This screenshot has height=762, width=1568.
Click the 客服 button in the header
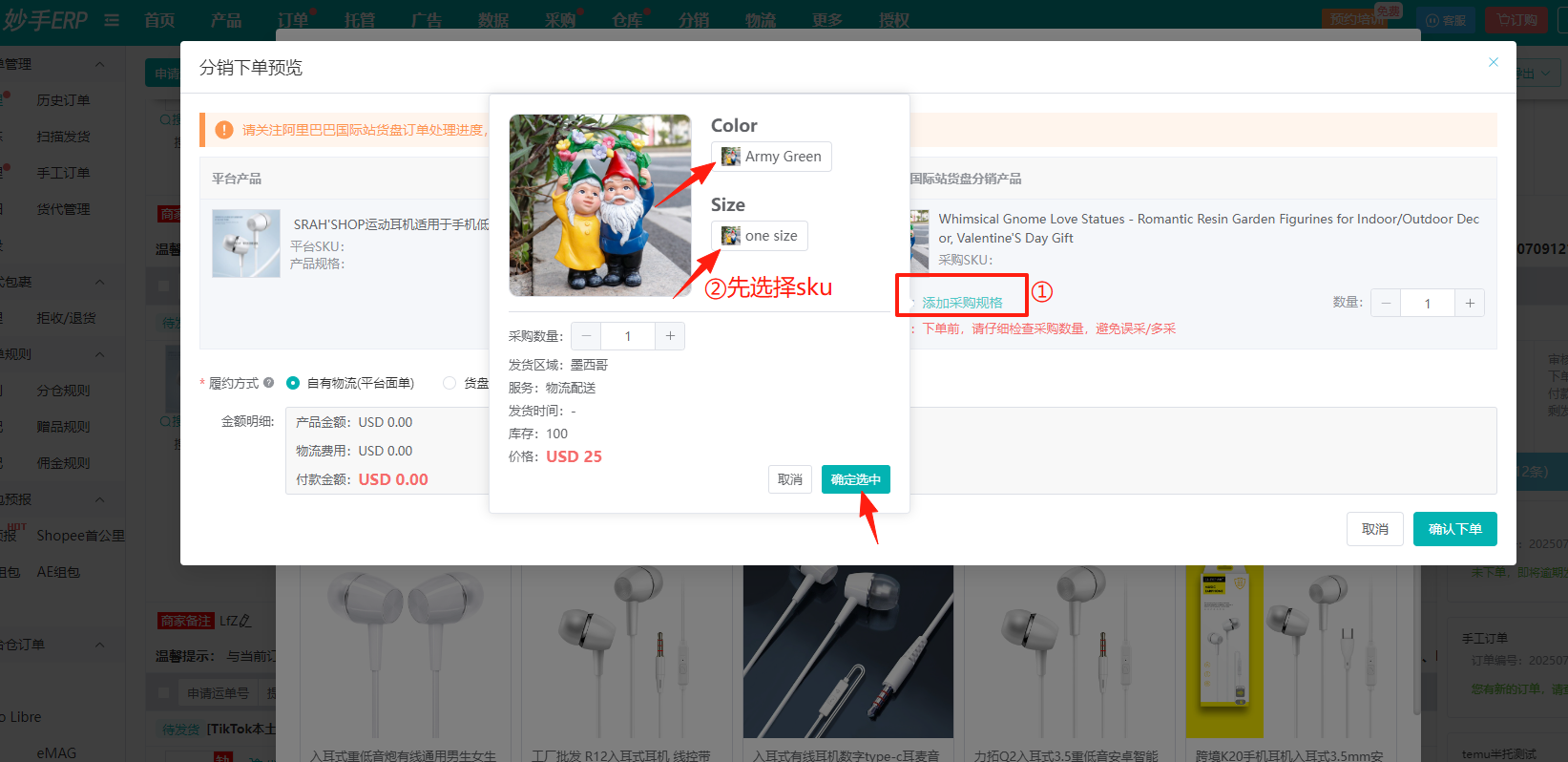tap(1446, 20)
